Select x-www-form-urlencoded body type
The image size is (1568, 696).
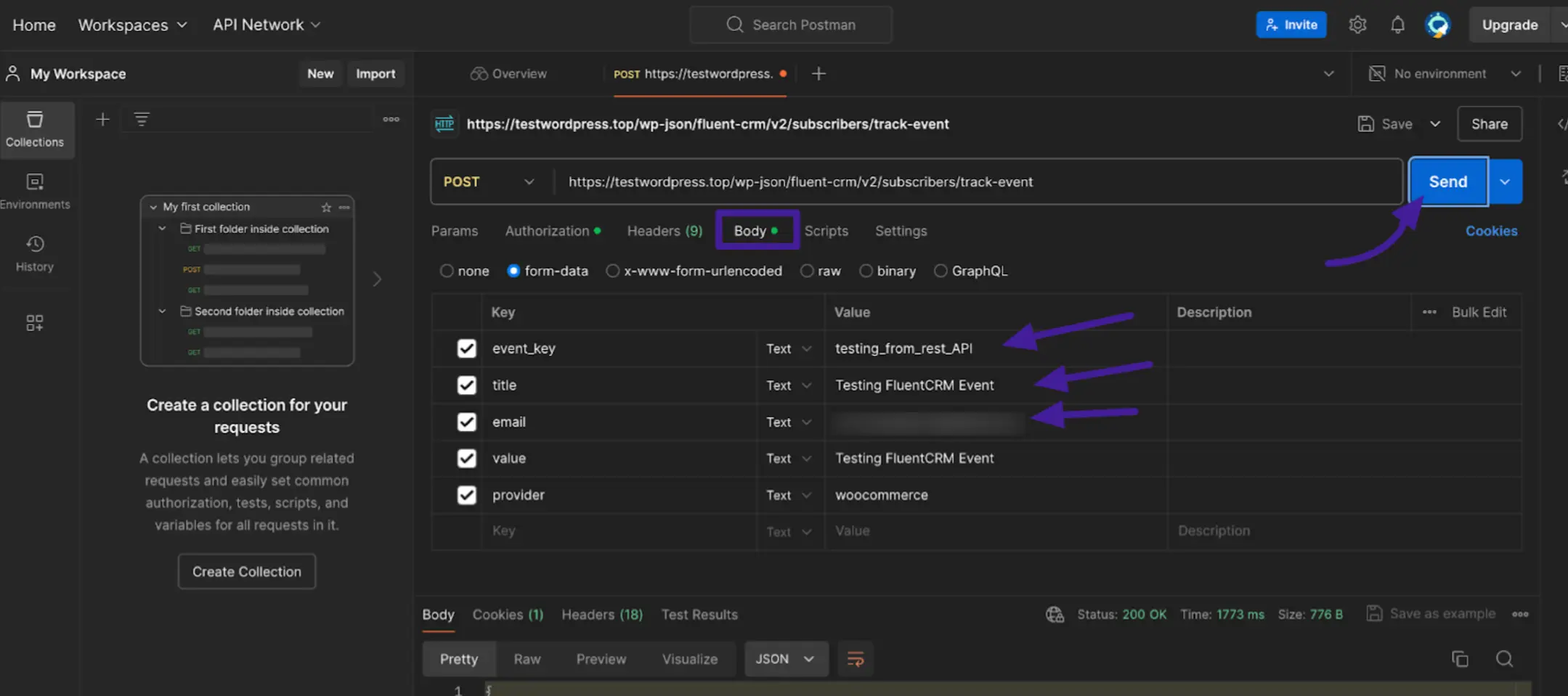point(613,271)
